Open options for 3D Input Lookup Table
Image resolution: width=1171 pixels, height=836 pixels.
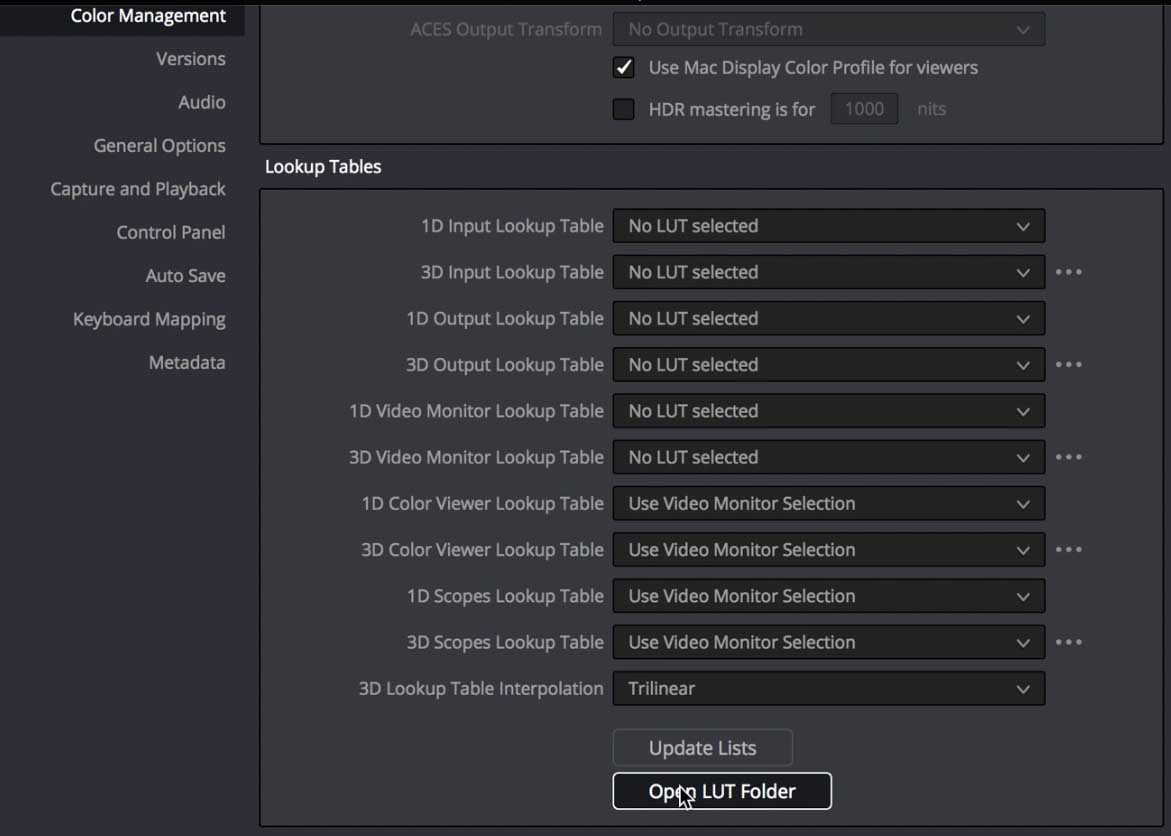[x=1069, y=272]
